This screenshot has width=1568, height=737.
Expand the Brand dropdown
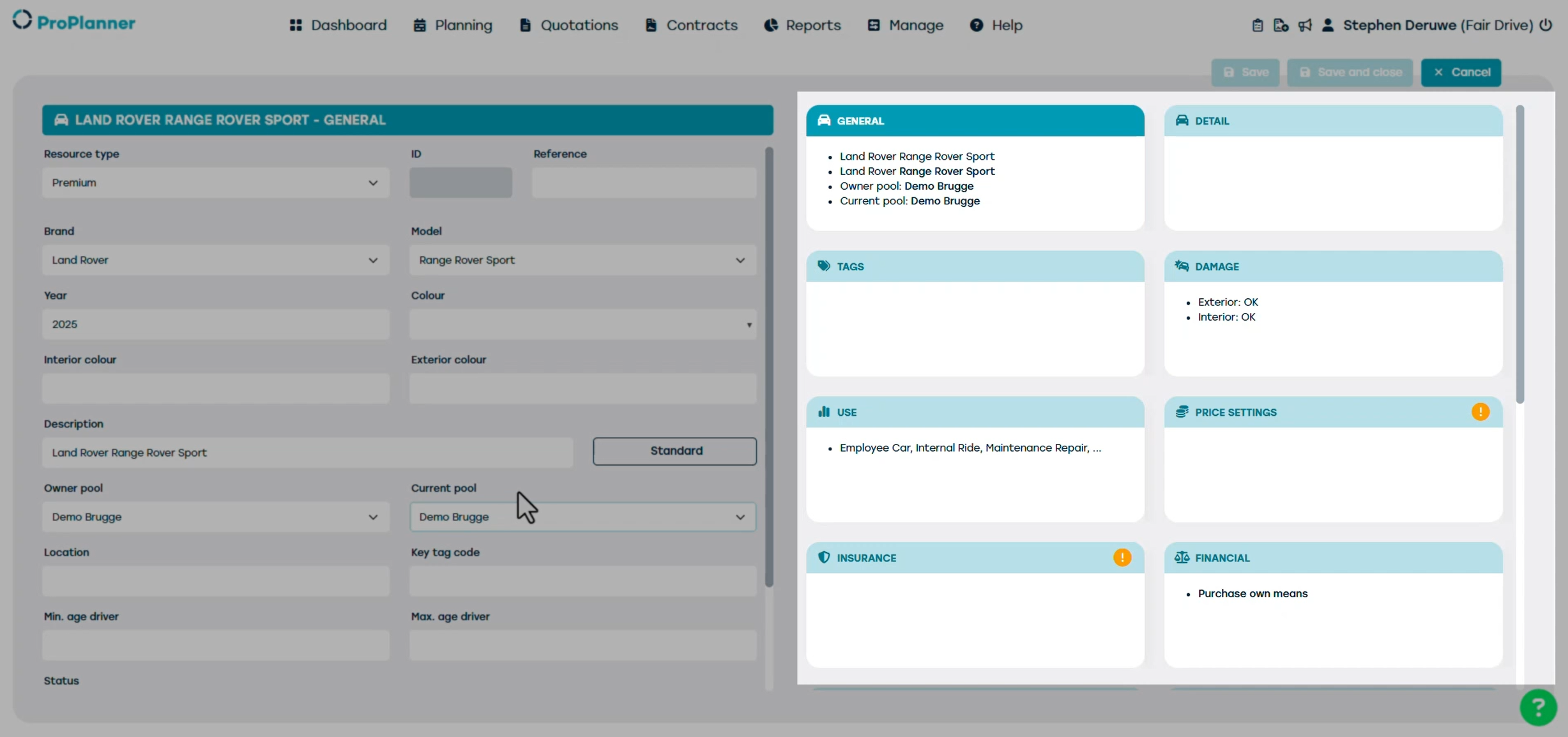click(x=215, y=260)
